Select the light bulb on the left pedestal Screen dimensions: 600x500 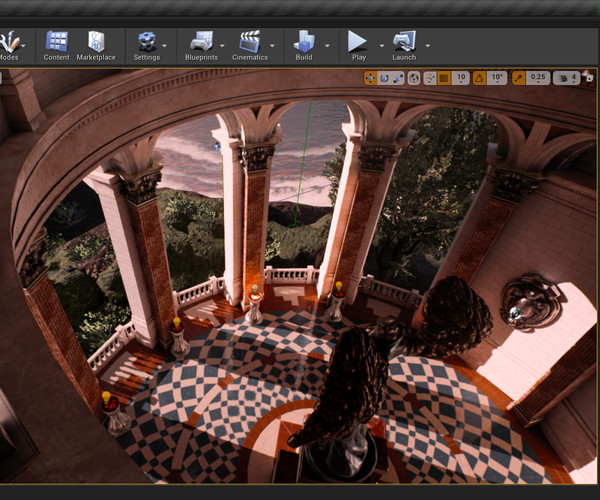pos(176,323)
